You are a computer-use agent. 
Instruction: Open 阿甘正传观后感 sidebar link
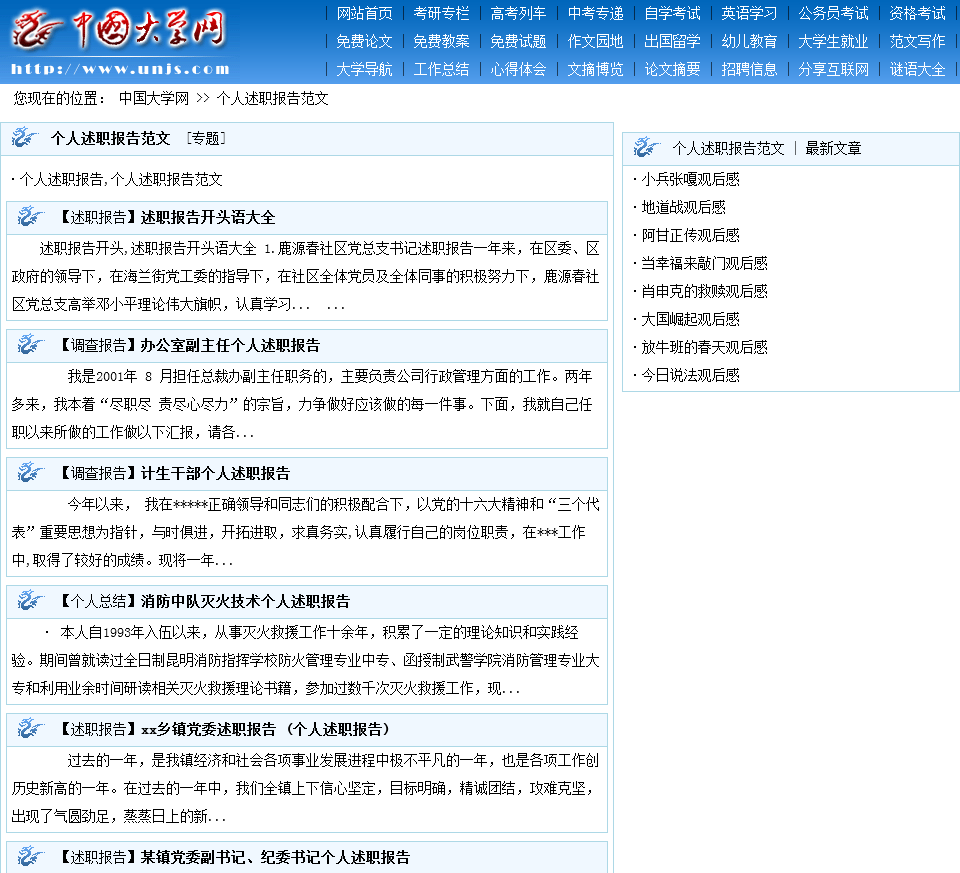click(691, 236)
